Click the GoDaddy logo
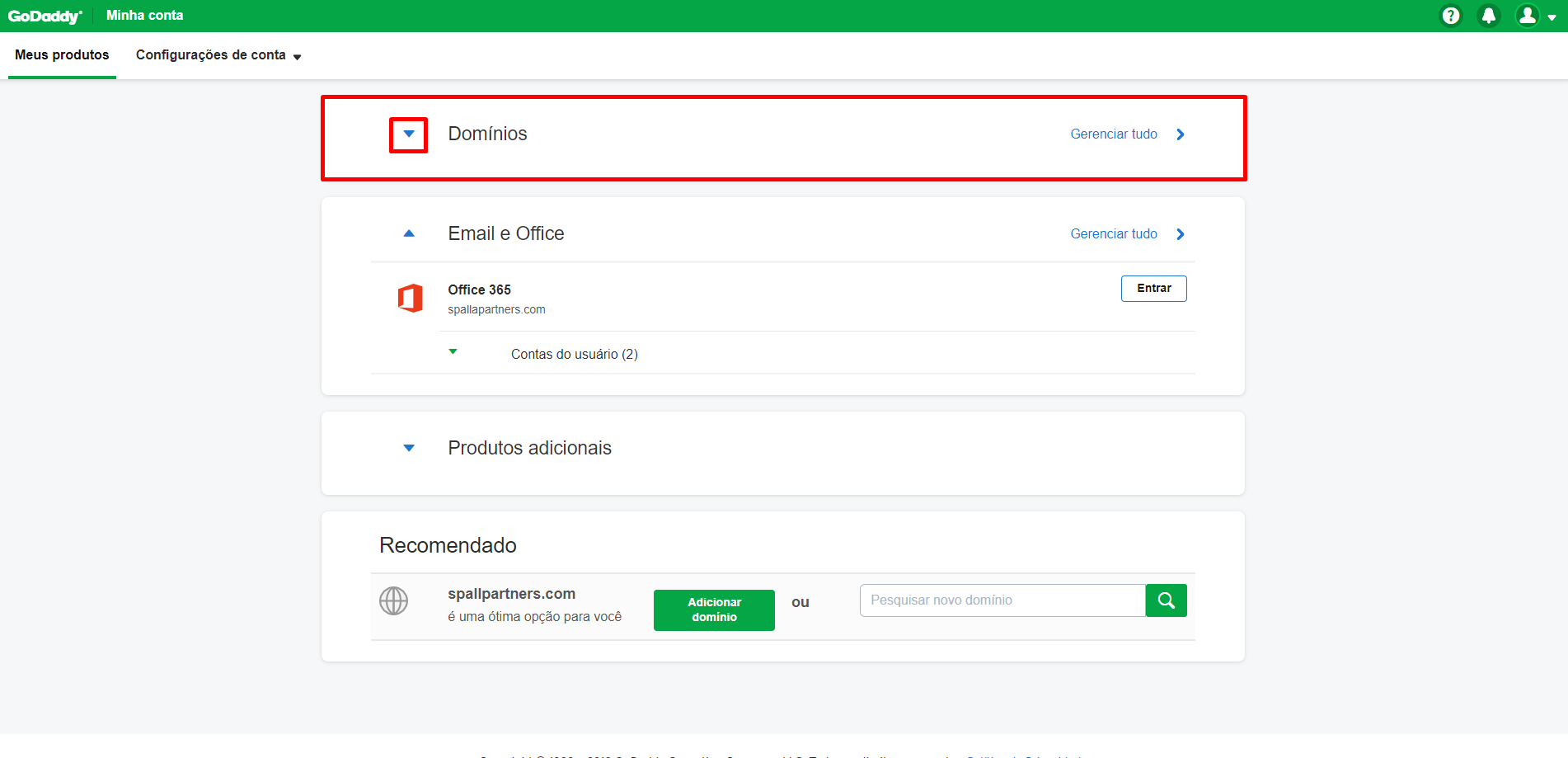 pyautogui.click(x=45, y=16)
